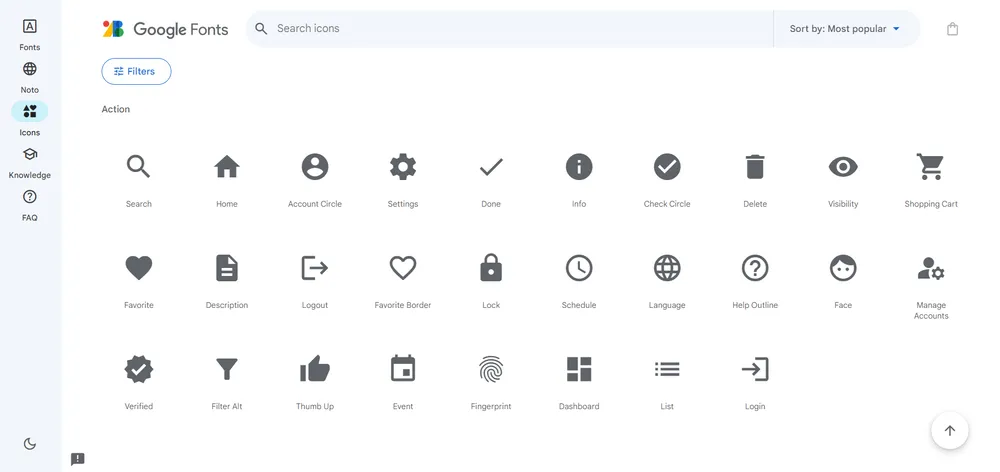Switch to the Icons sidebar section
This screenshot has height=472, width=1000.
pyautogui.click(x=29, y=119)
